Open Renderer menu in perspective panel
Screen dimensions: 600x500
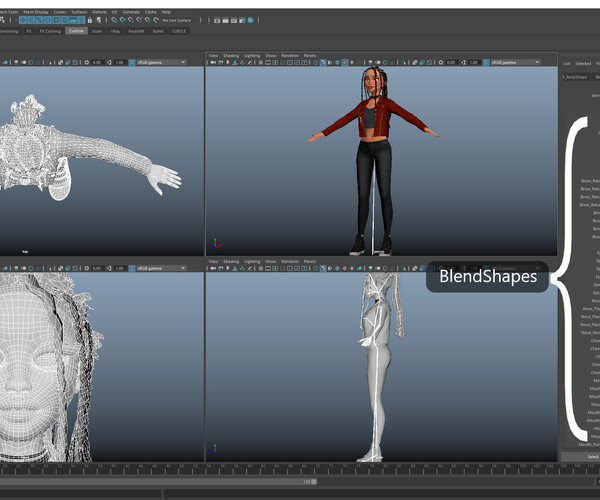pos(290,56)
